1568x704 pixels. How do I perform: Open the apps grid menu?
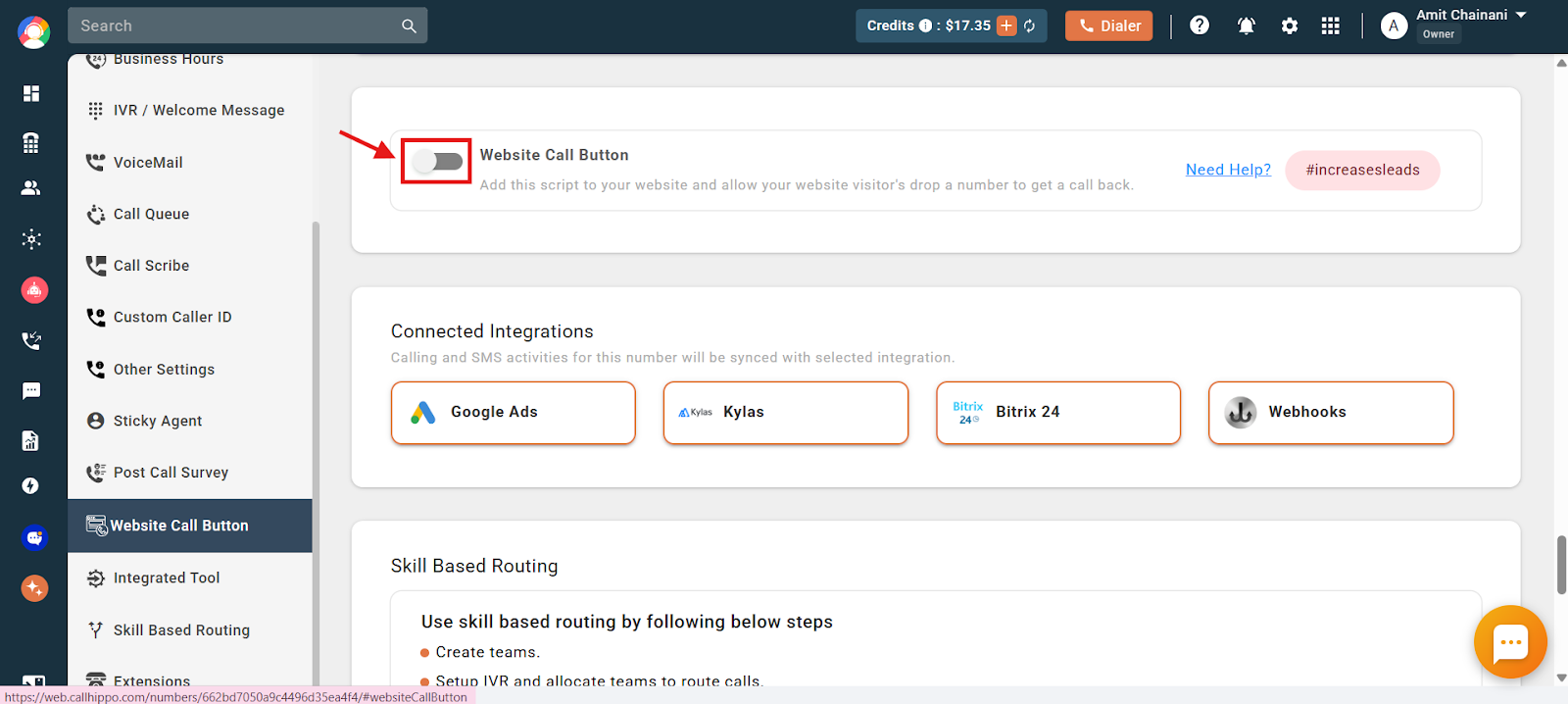click(x=1330, y=25)
